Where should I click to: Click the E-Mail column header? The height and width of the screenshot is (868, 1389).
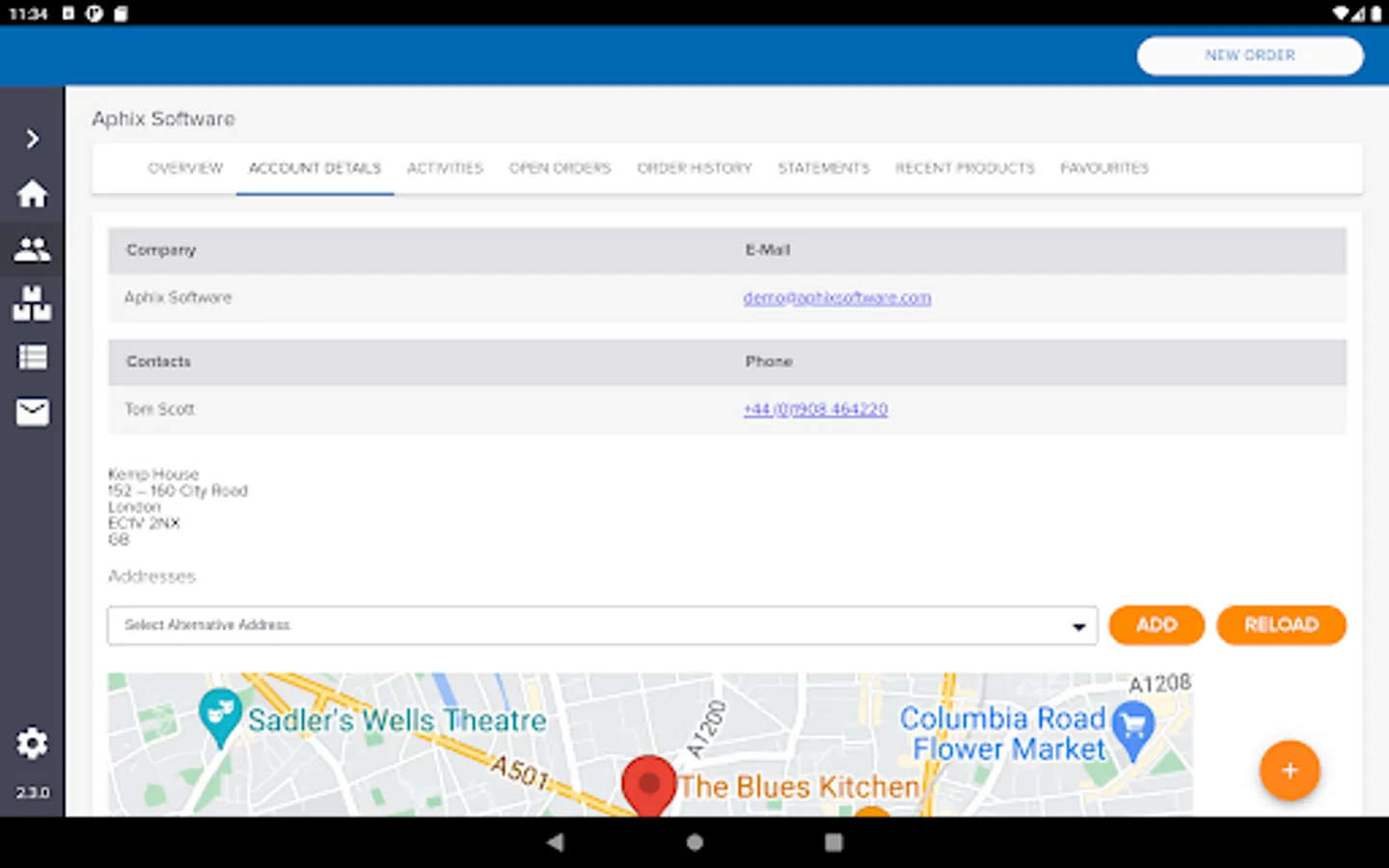(768, 250)
